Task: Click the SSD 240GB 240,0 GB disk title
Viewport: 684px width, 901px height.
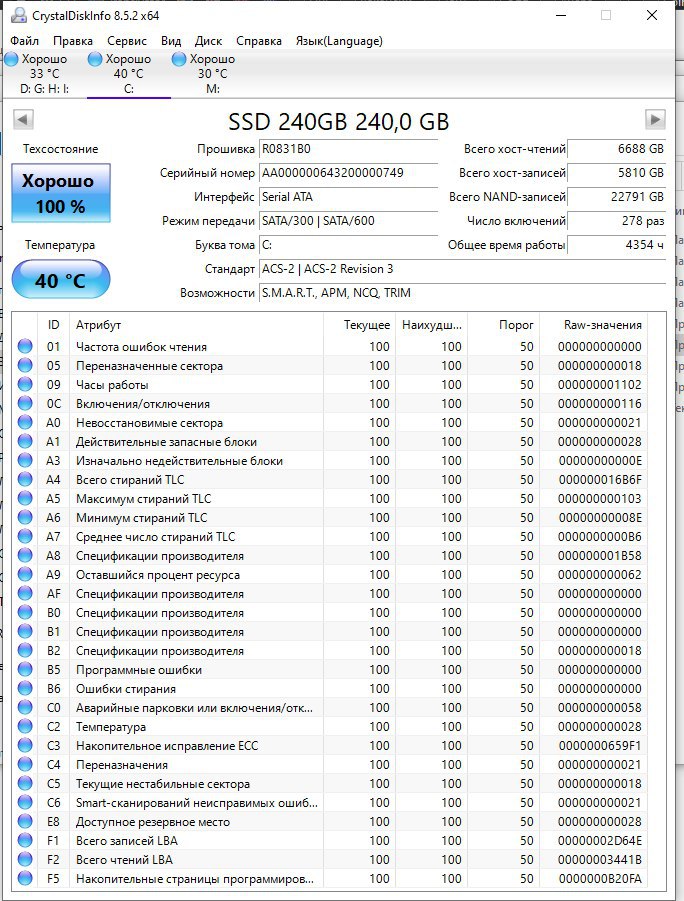Action: (339, 121)
